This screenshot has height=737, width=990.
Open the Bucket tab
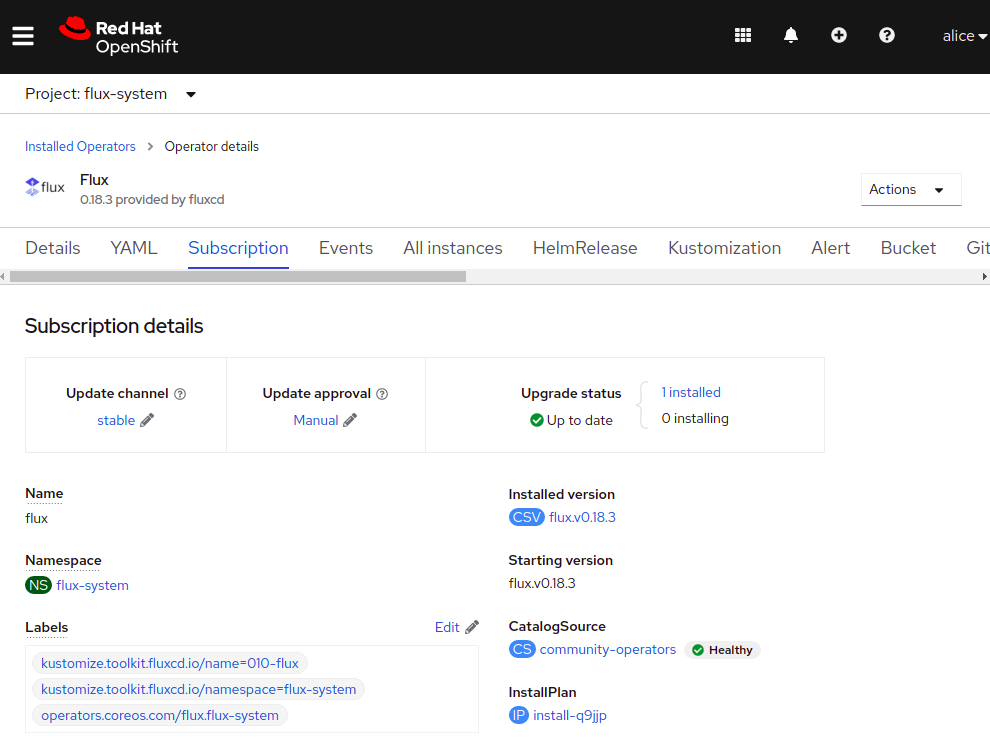[x=908, y=248]
